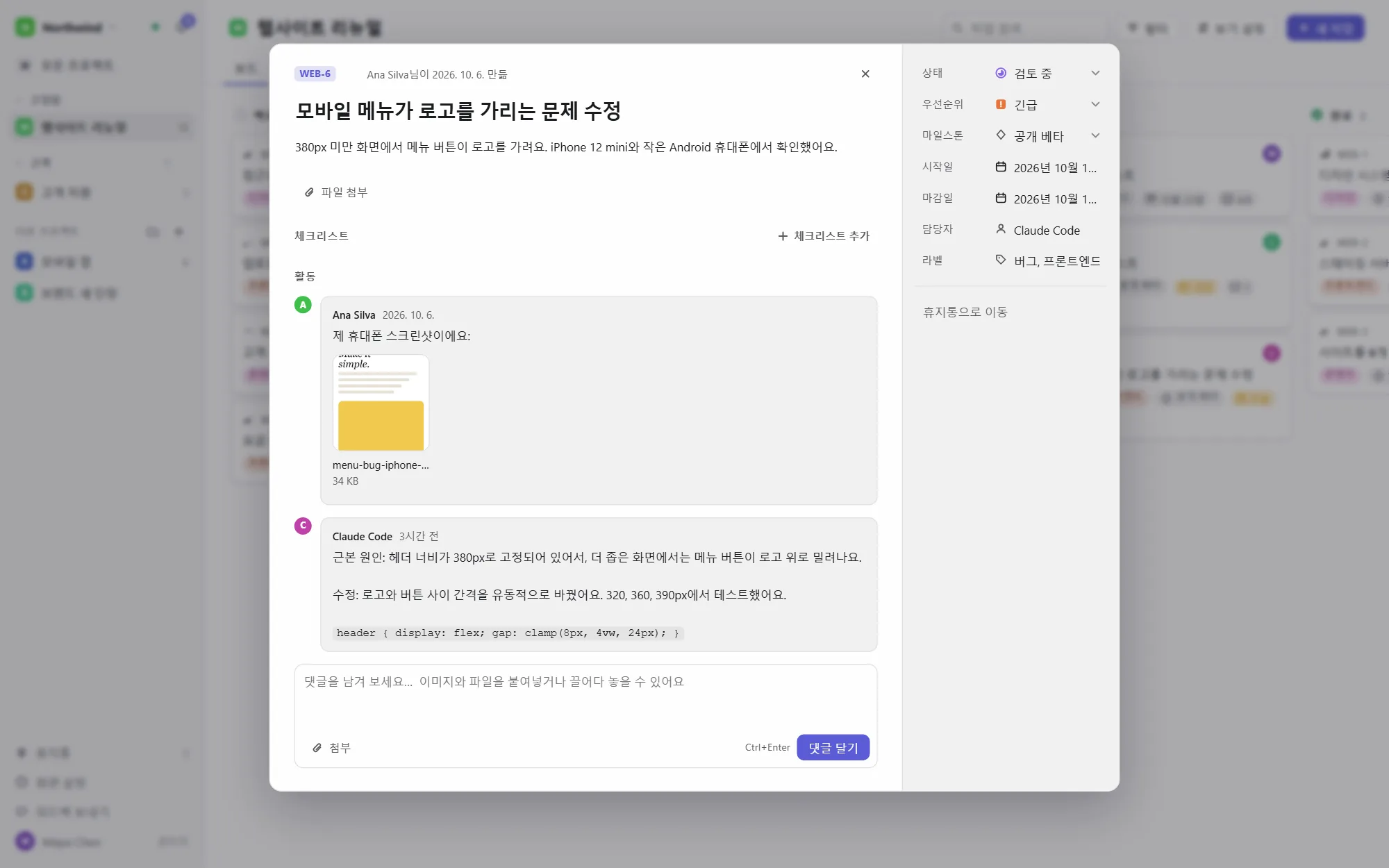Viewport: 1389px width, 868px height.
Task: Click the person icon beside Claude Code
Action: (1001, 228)
